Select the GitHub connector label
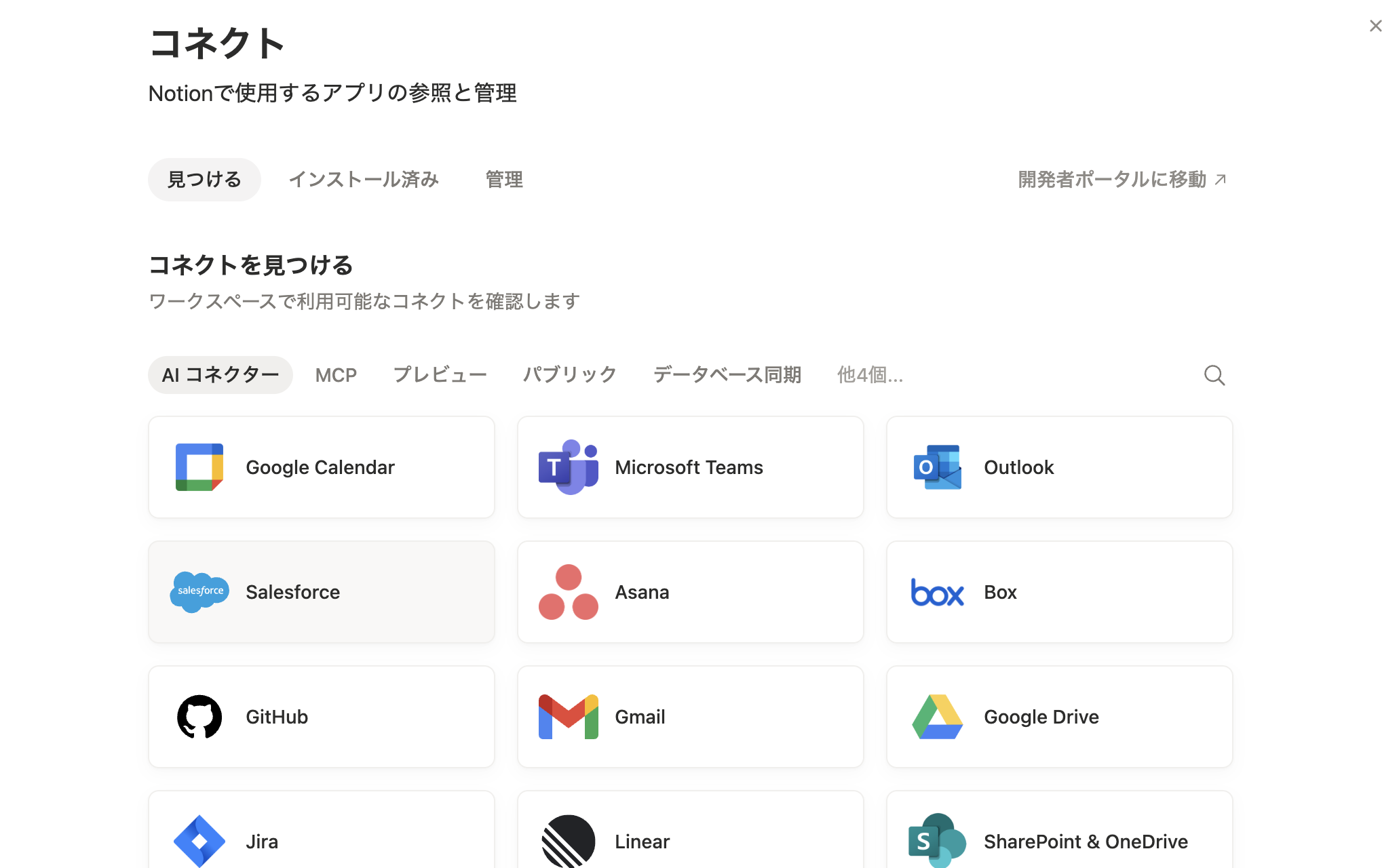 tap(277, 717)
